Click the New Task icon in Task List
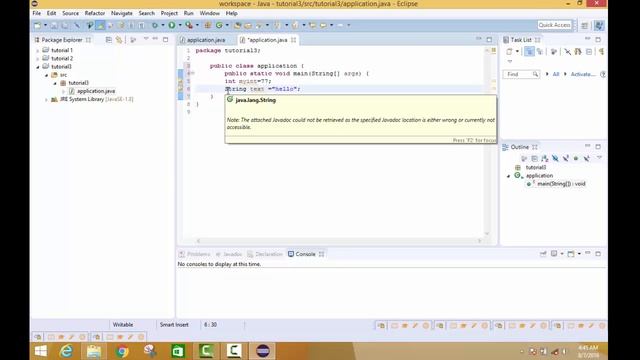 point(509,51)
